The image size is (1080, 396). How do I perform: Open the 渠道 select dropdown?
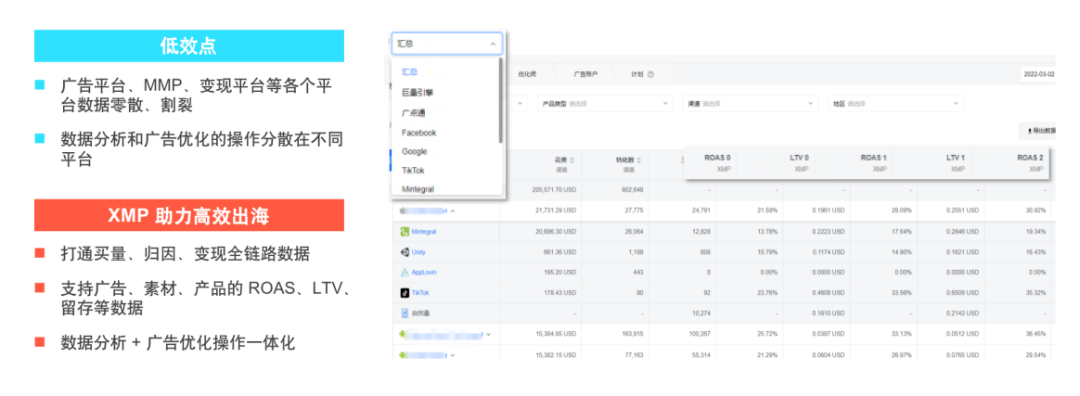tap(750, 104)
